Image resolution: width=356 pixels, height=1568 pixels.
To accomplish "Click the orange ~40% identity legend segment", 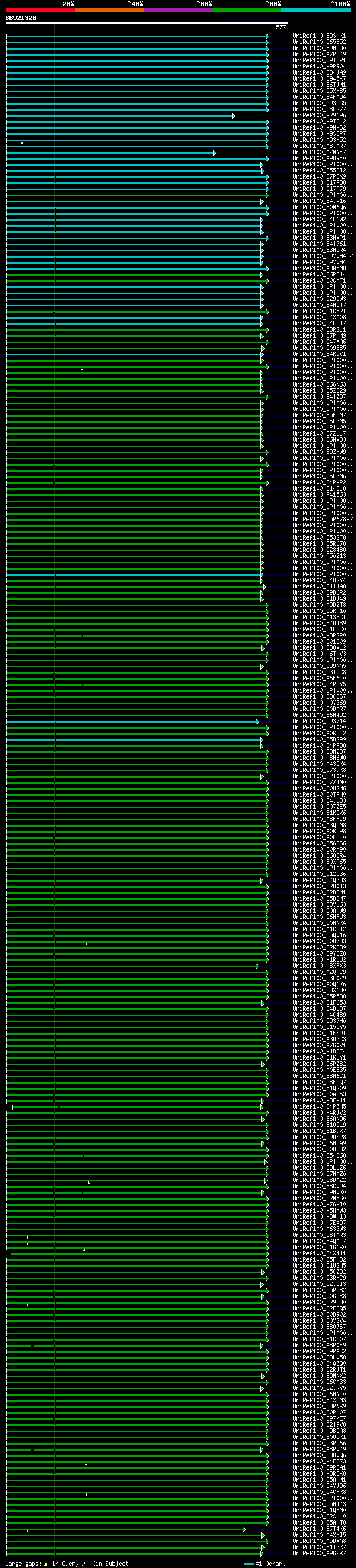I will coord(109,10).
